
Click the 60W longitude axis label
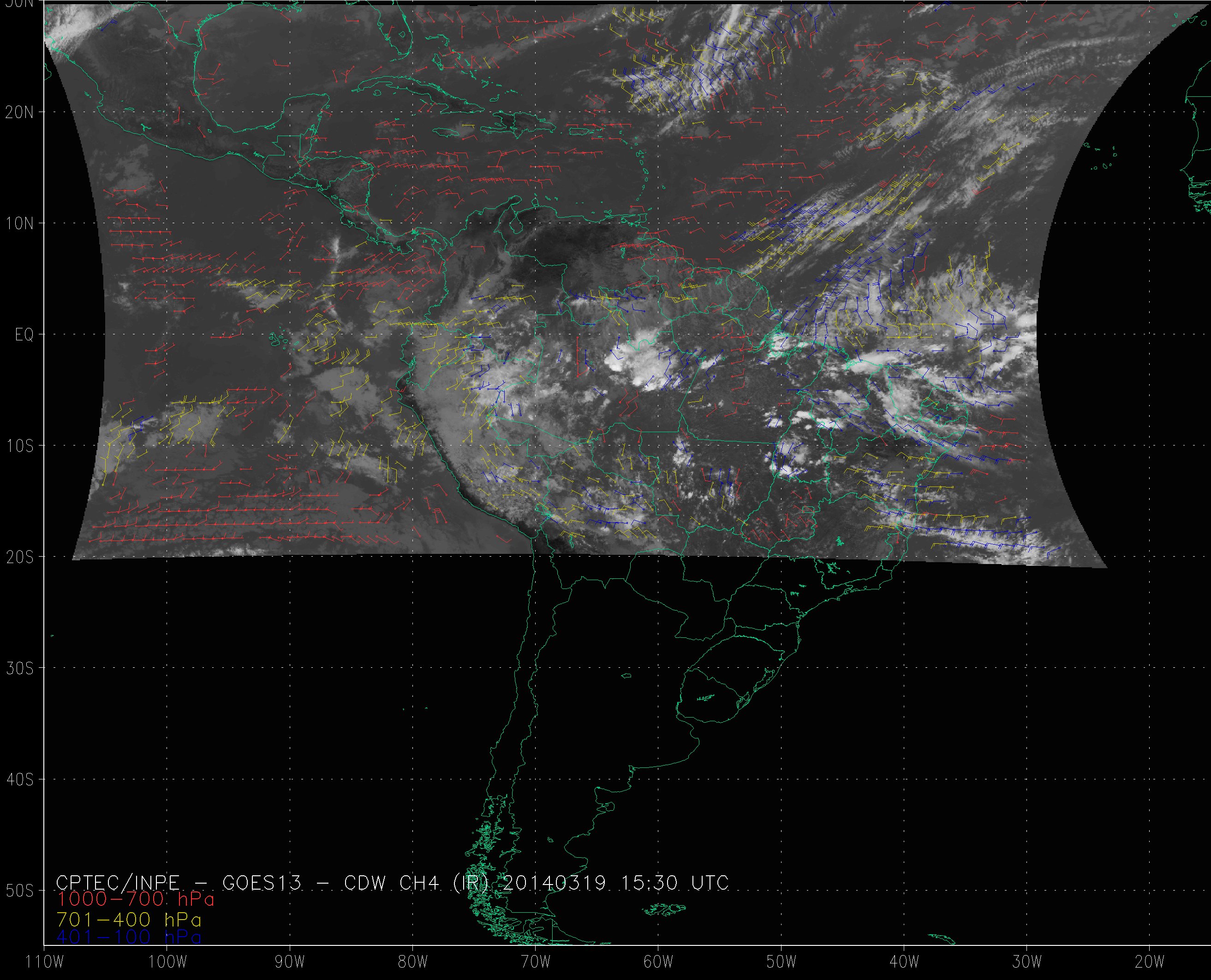[658, 962]
